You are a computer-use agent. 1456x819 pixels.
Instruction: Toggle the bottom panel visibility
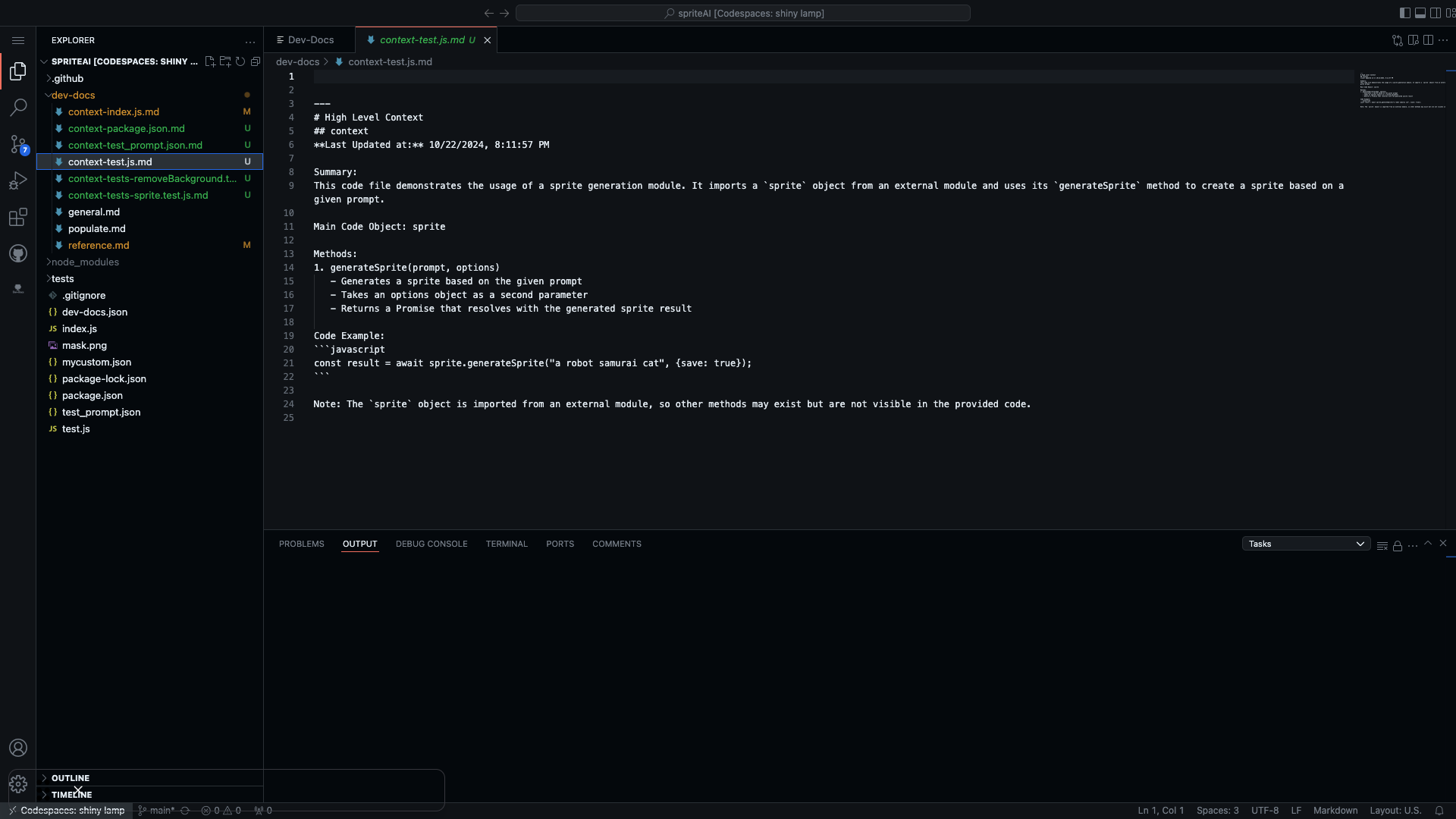[1420, 13]
